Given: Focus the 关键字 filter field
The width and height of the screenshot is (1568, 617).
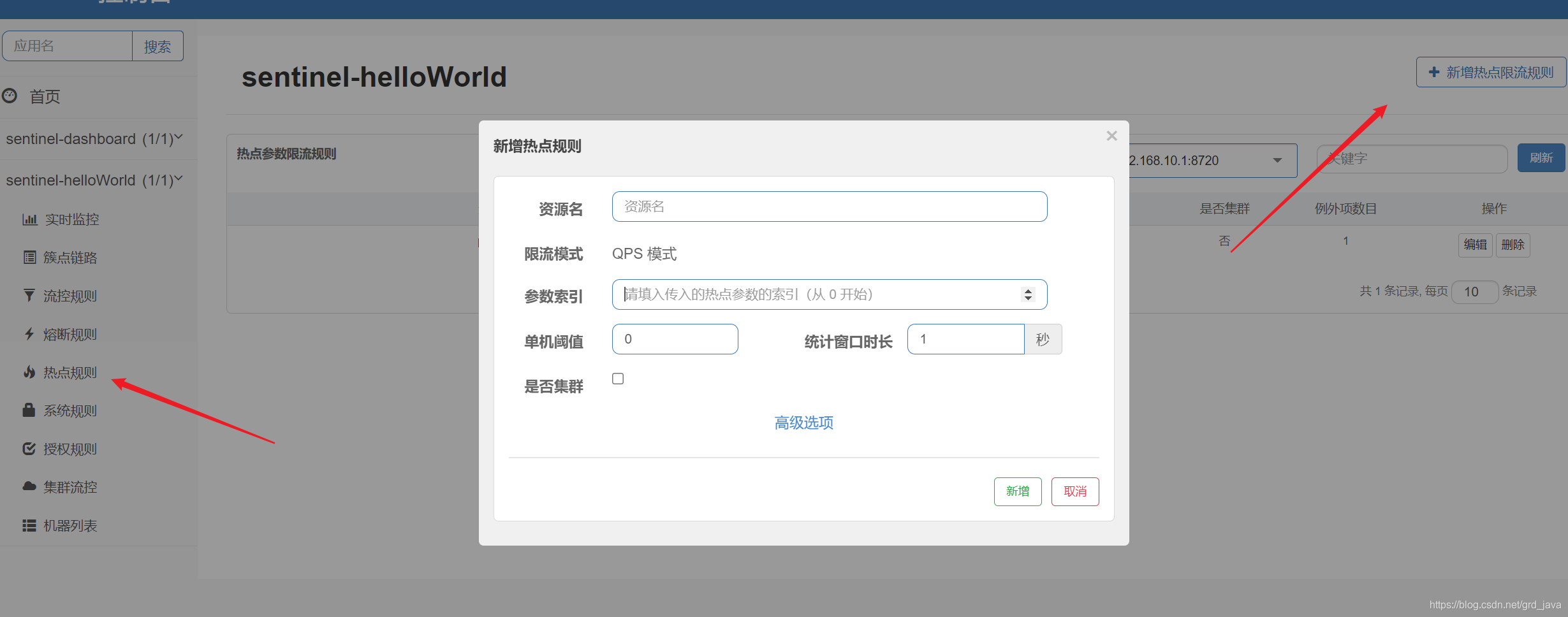Looking at the screenshot, I should (x=1412, y=159).
